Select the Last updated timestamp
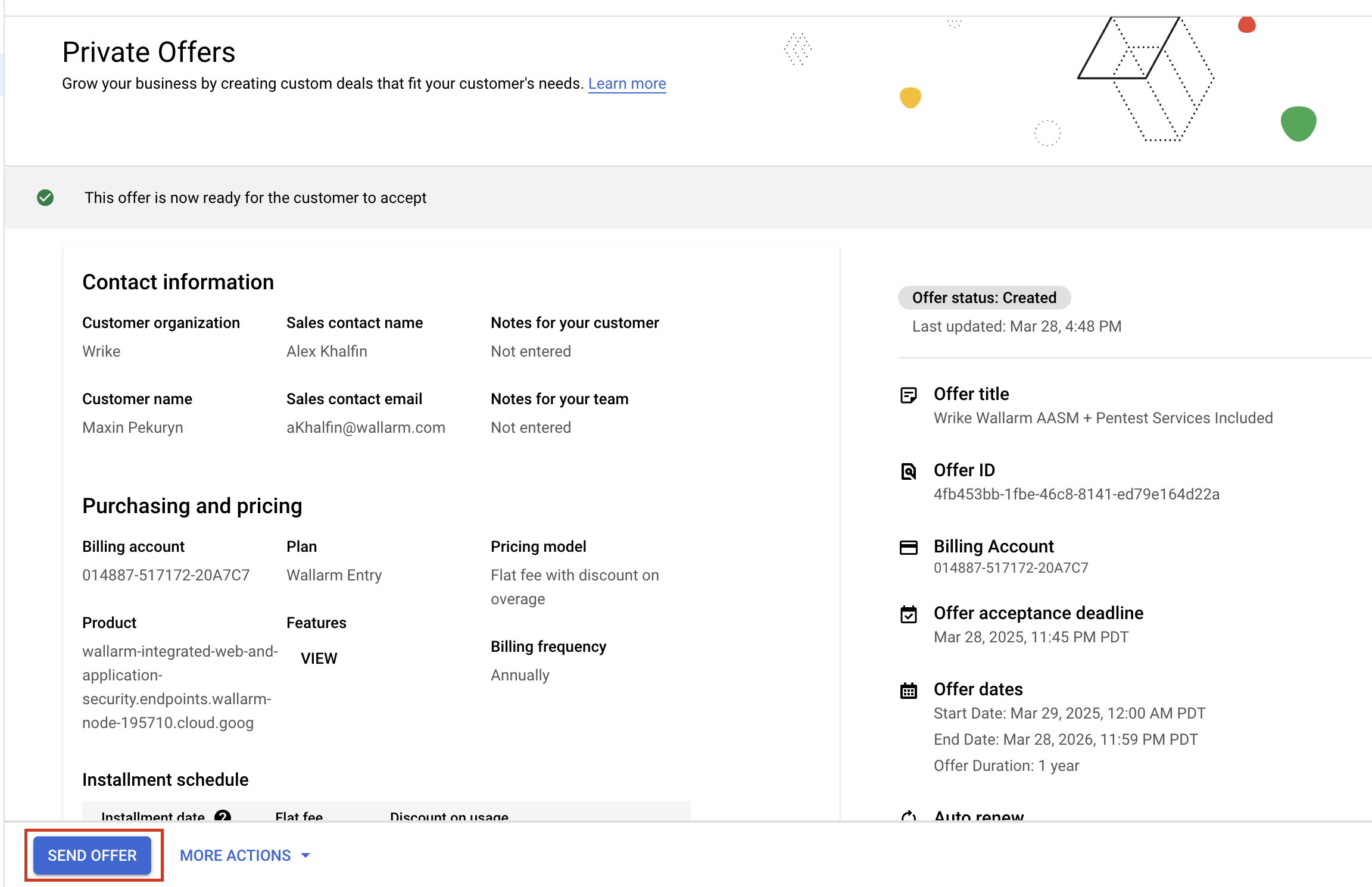The width and height of the screenshot is (1372, 887). (x=1017, y=326)
